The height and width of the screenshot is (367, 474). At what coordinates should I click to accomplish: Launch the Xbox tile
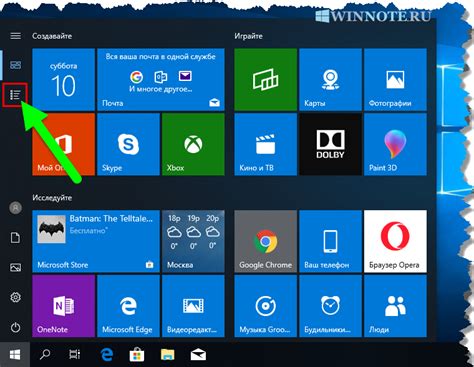coord(193,144)
